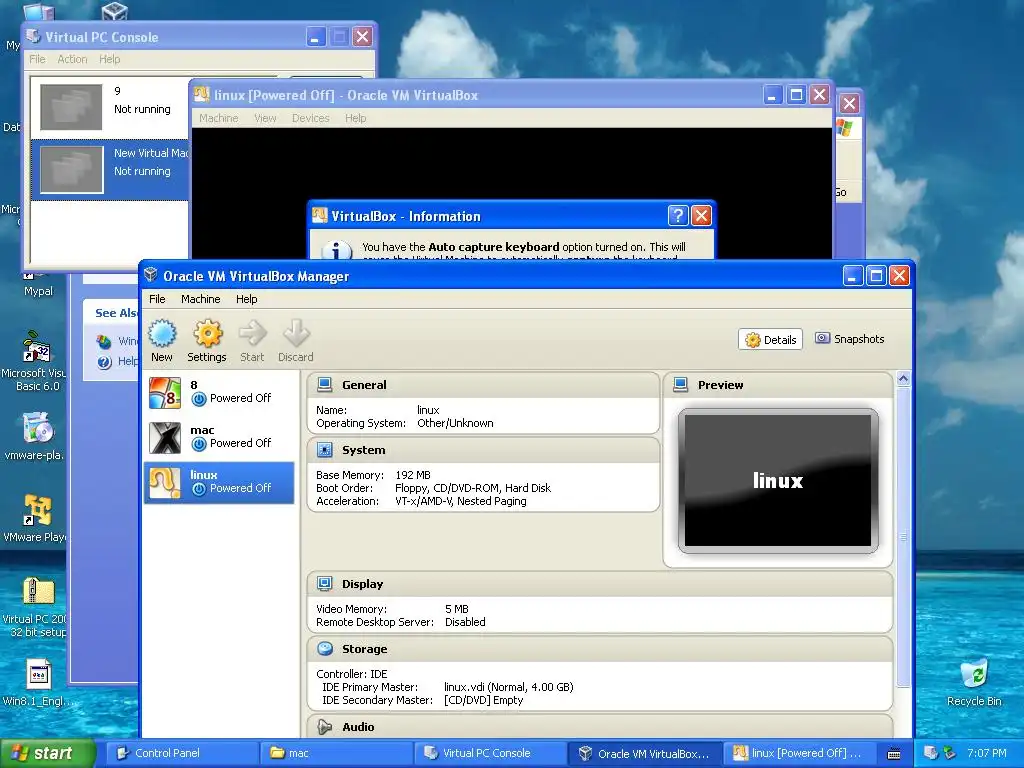
Task: Click the Mypal desktop icon label
Action: coord(39,291)
